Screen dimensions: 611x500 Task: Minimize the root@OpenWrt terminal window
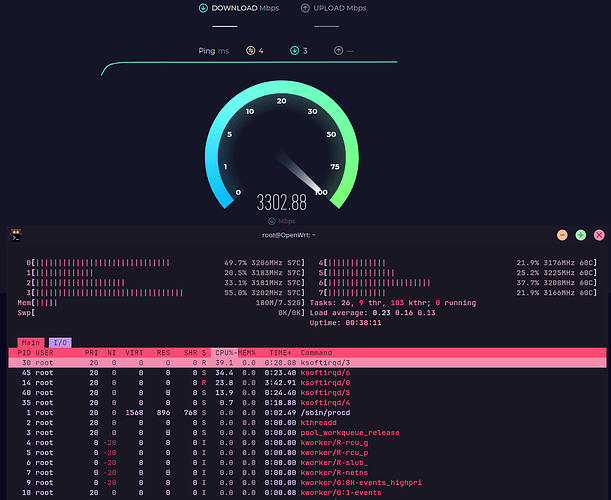tap(562, 235)
